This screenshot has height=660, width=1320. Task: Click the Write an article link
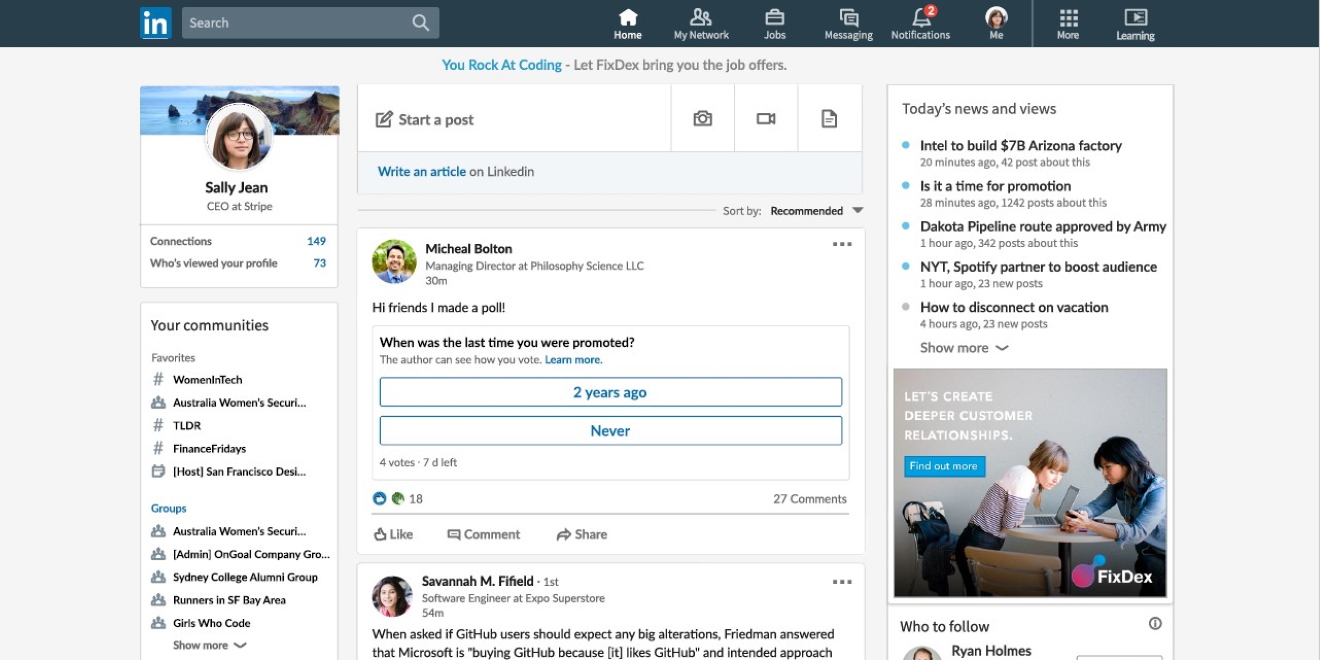click(x=422, y=172)
